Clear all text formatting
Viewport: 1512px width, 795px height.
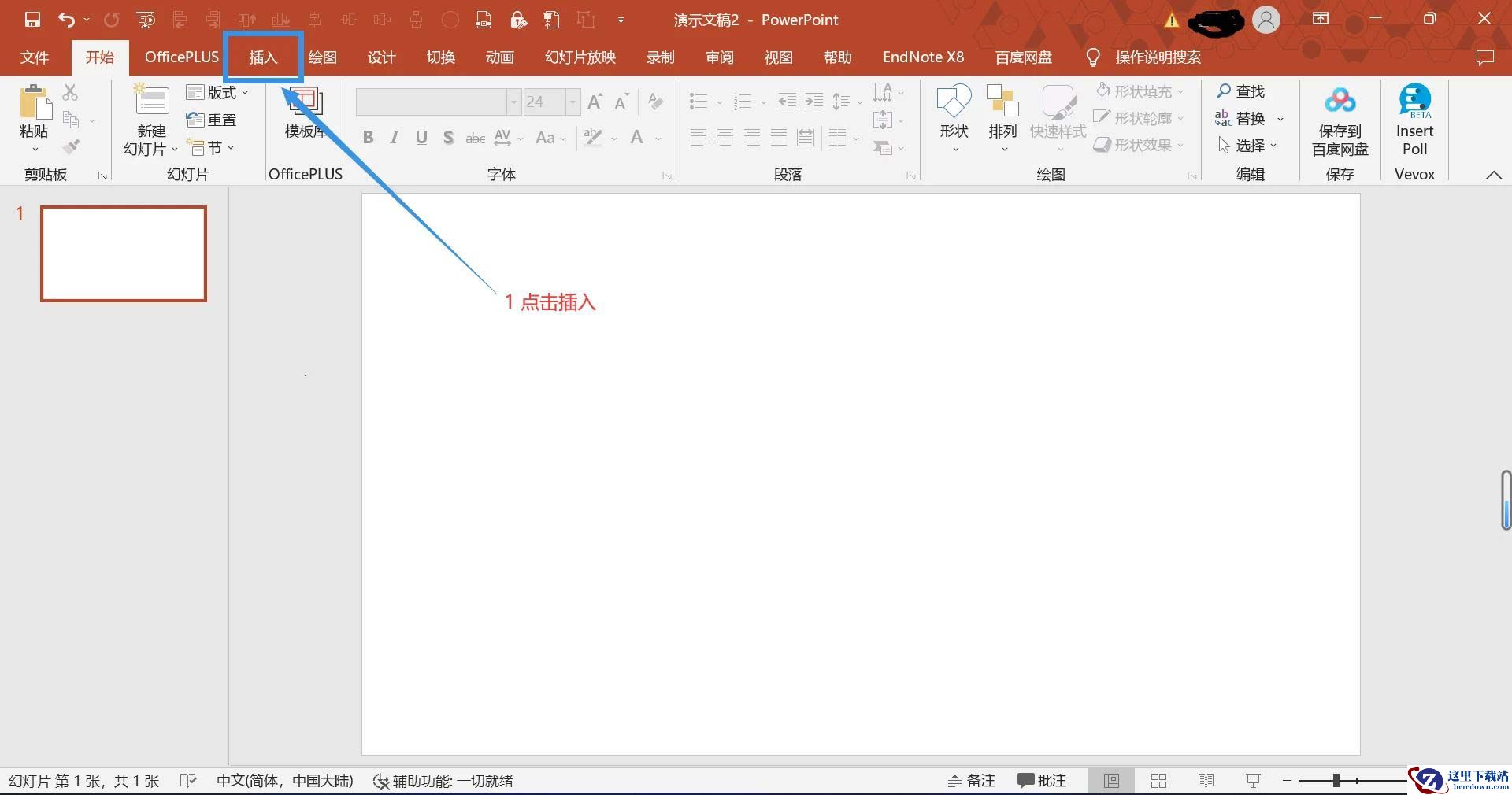[655, 102]
